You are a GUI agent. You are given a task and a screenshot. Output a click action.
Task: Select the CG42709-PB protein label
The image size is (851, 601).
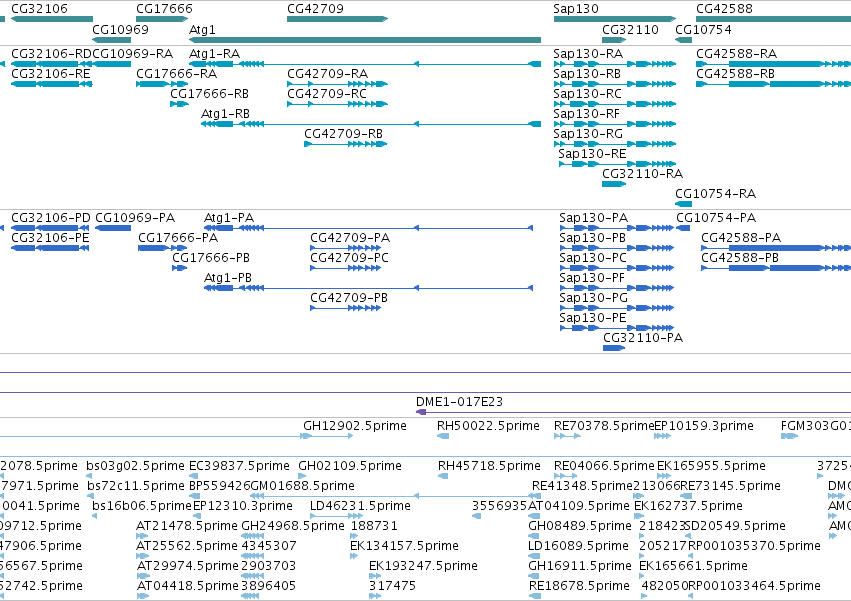click(x=349, y=298)
